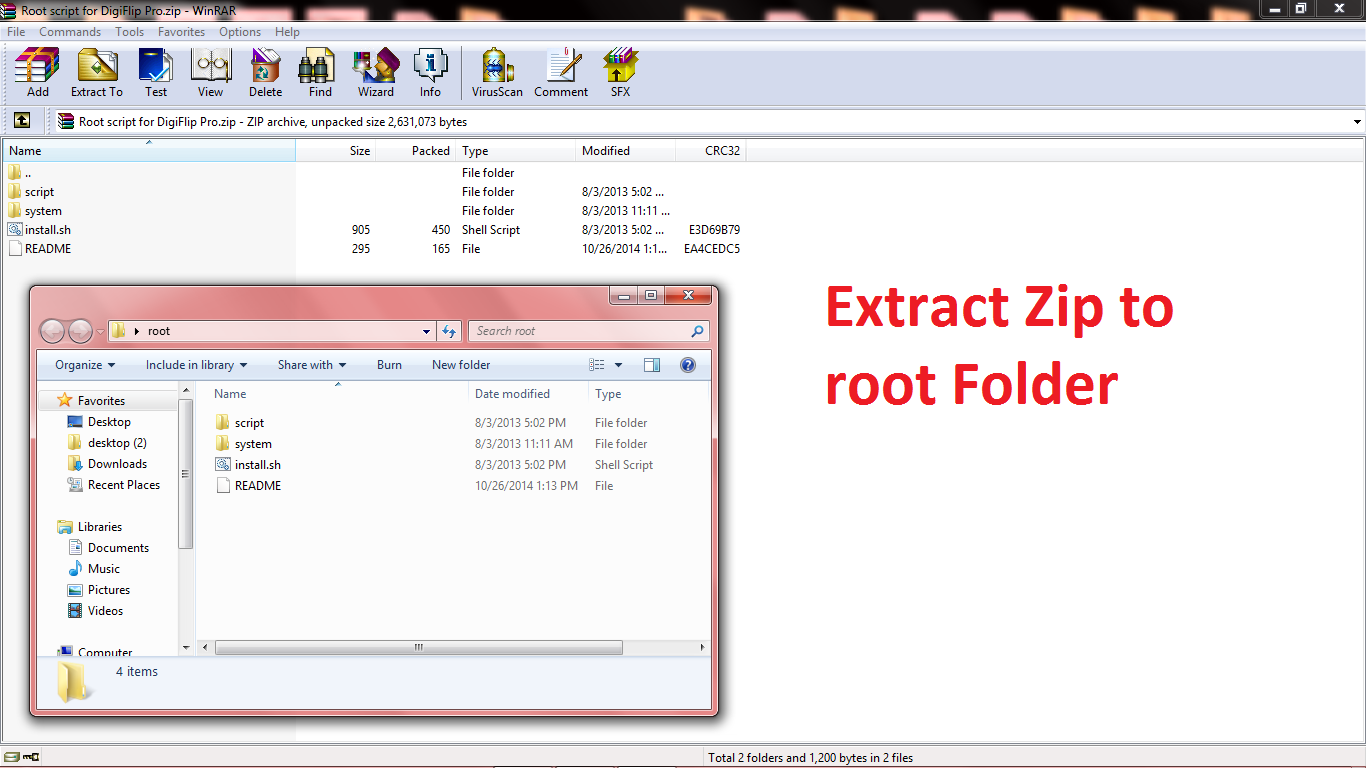Click the Delete toolbar icon
The height and width of the screenshot is (768, 1366).
pyautogui.click(x=265, y=73)
